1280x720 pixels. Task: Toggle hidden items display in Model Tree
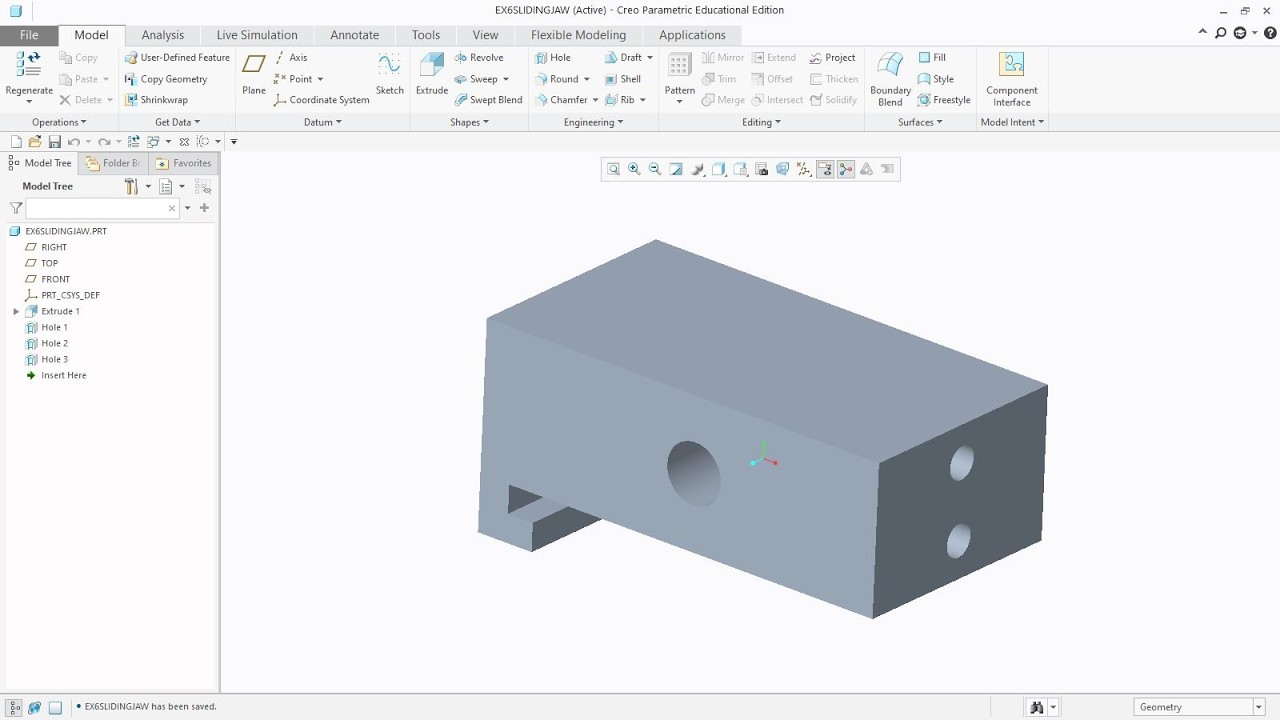click(203, 186)
